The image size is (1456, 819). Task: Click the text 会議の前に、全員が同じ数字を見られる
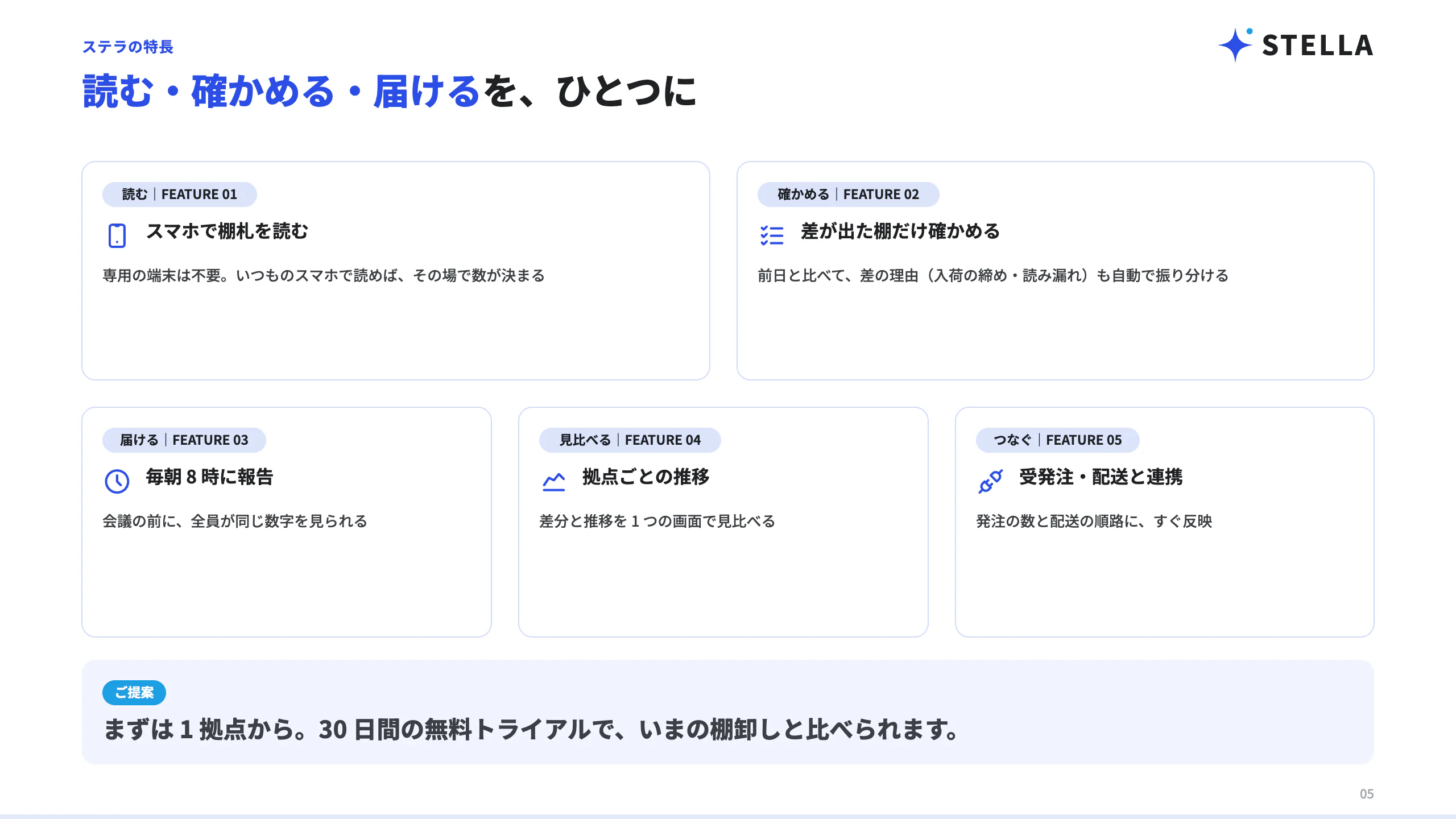pos(235,522)
